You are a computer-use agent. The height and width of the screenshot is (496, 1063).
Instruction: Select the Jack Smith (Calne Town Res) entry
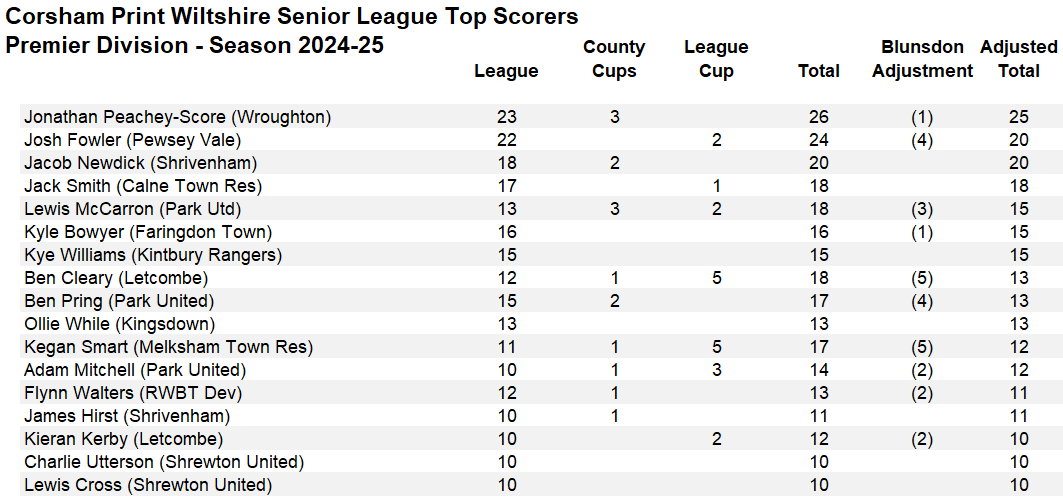(143, 186)
